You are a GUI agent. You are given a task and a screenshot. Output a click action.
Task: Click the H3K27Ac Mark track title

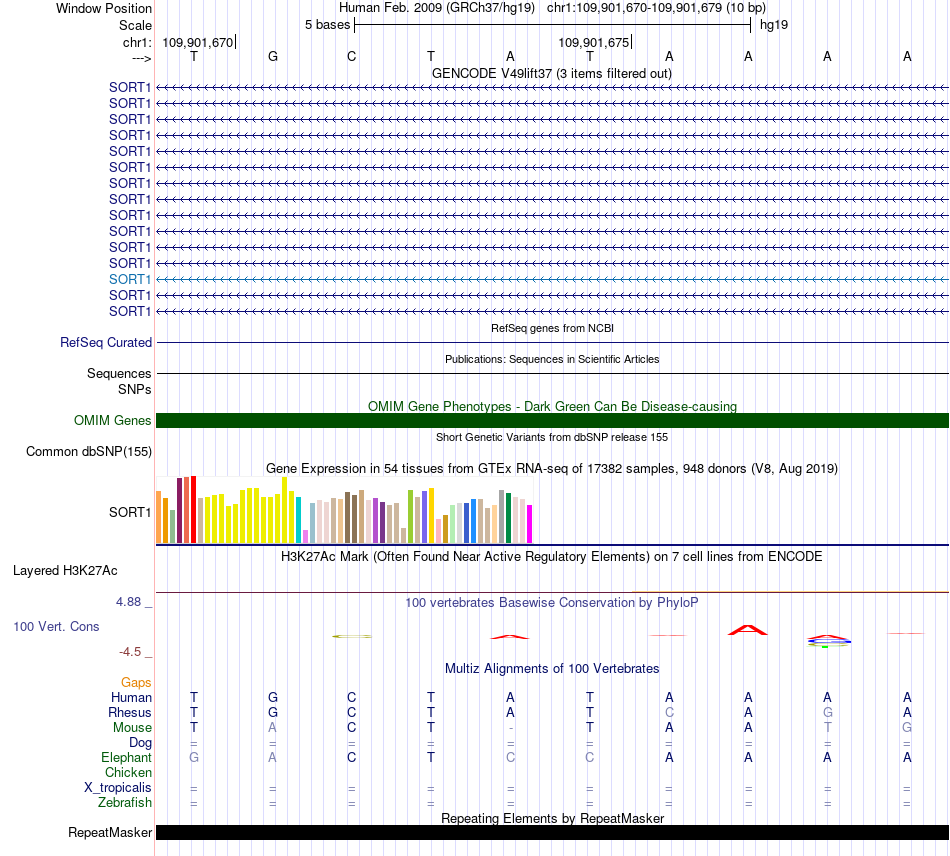(552, 557)
